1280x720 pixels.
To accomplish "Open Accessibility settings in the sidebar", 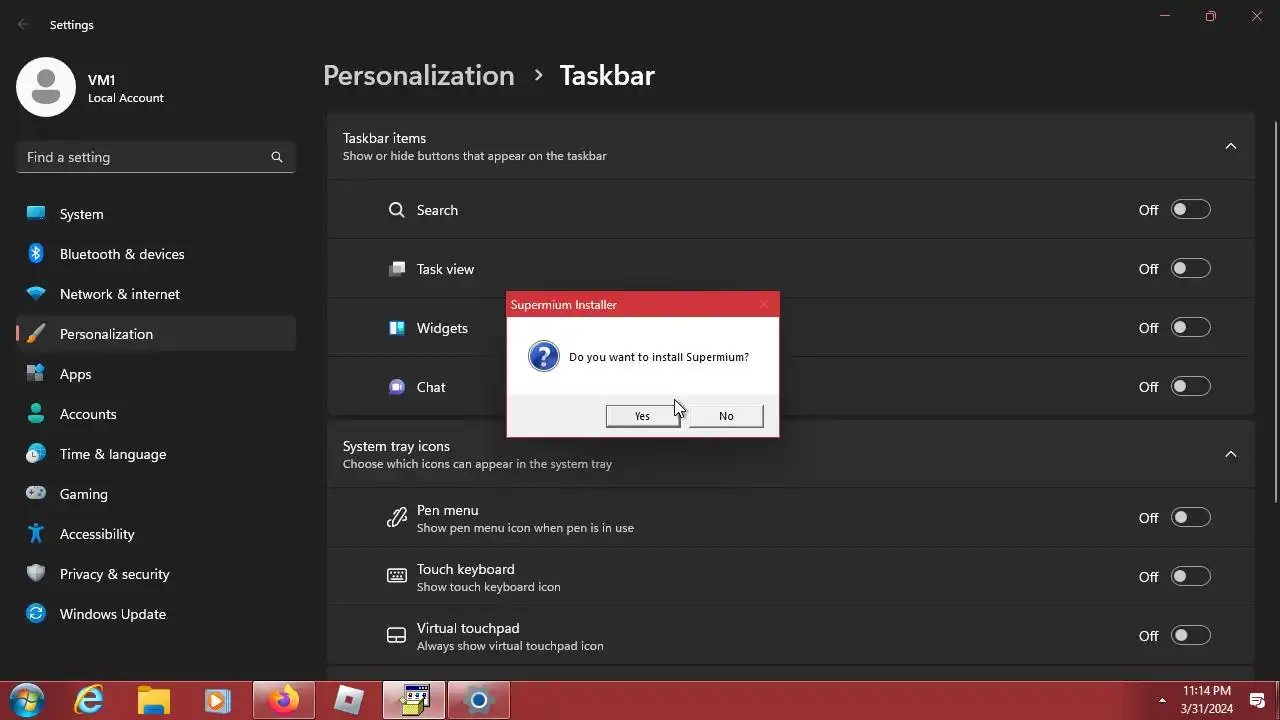I will pos(156,534).
